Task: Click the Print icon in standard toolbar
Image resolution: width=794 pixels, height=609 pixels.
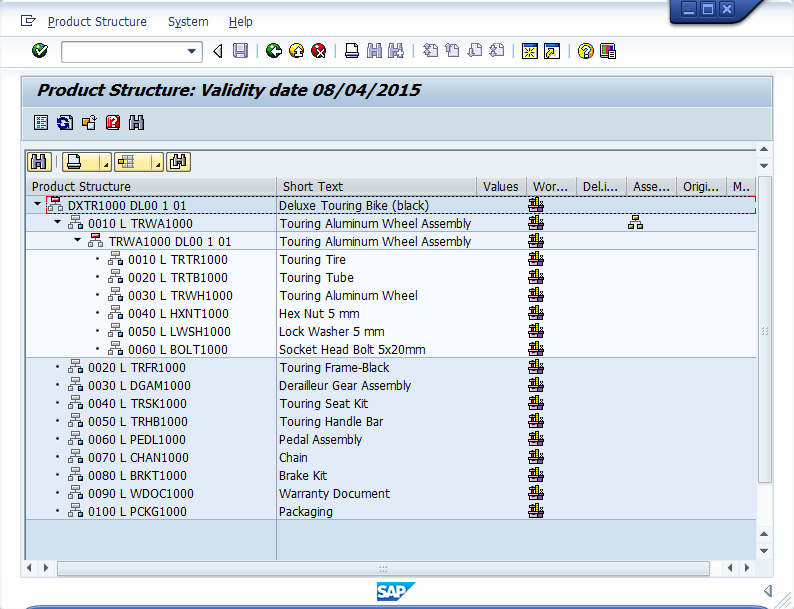Action: coord(351,51)
